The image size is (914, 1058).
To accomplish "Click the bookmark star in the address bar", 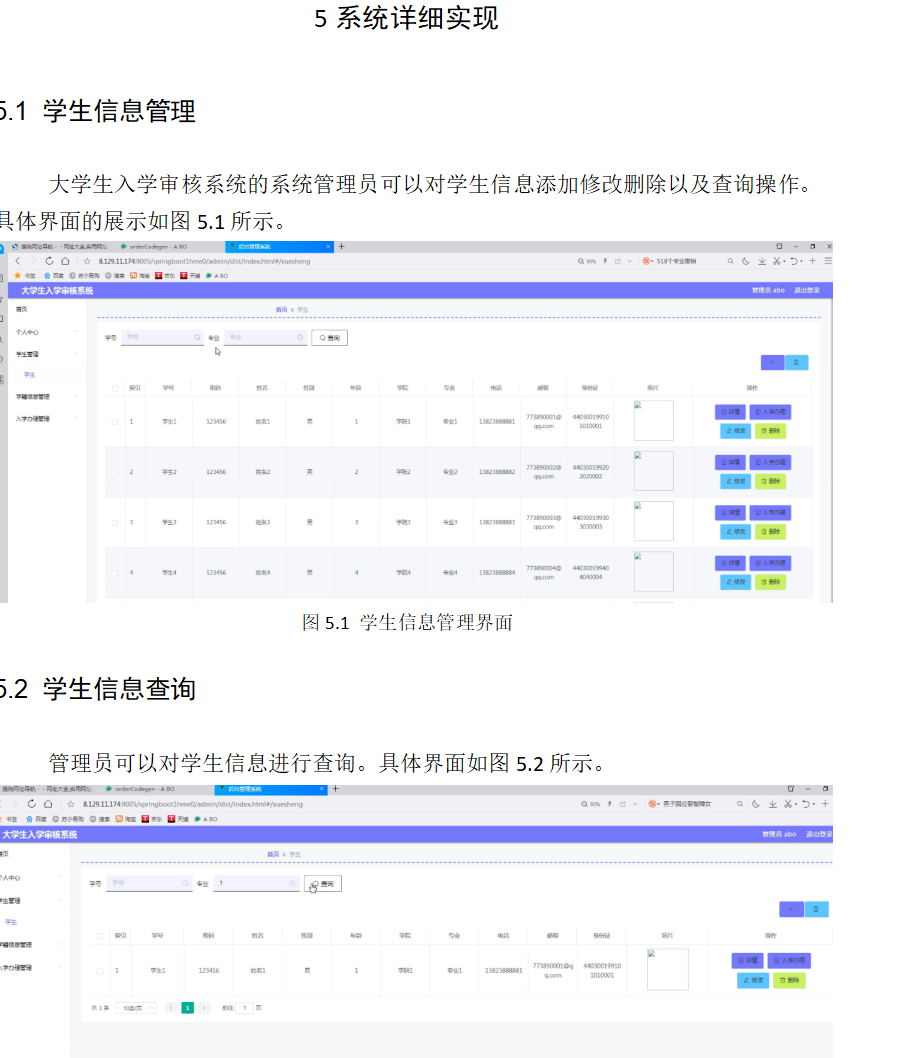I will pyautogui.click(x=87, y=260).
